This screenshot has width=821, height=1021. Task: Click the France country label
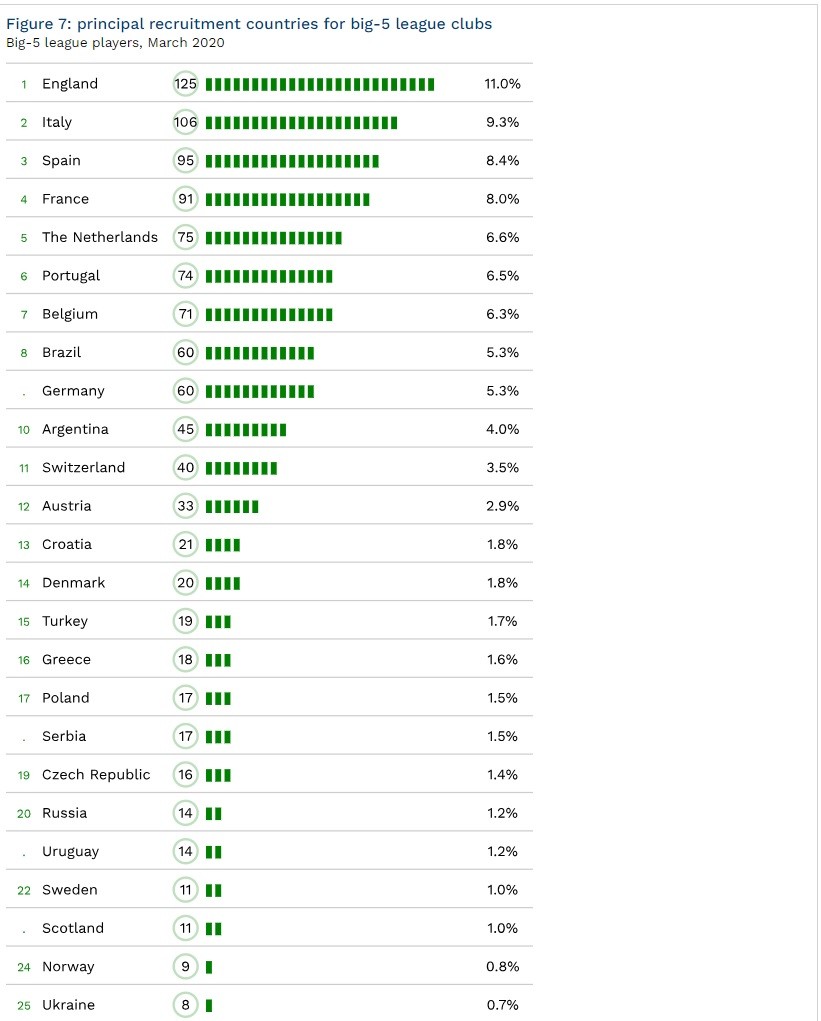[65, 199]
